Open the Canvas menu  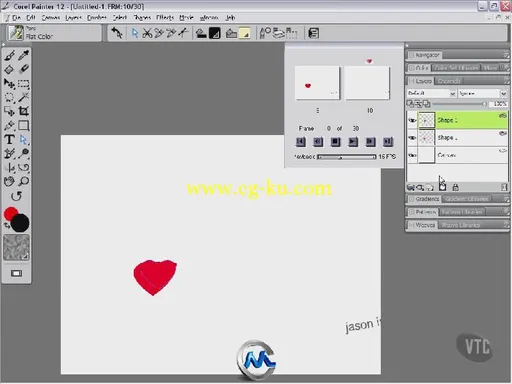pyautogui.click(x=51, y=18)
